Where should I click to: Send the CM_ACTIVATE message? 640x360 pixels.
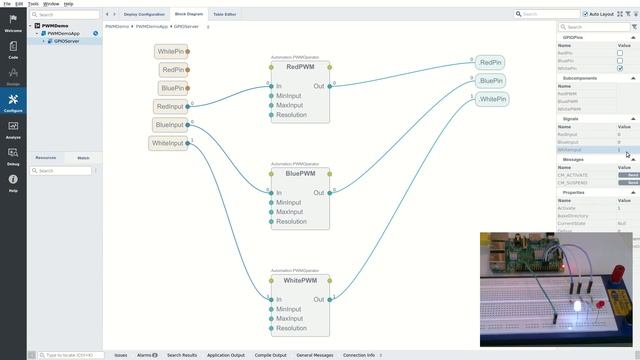pyautogui.click(x=629, y=175)
